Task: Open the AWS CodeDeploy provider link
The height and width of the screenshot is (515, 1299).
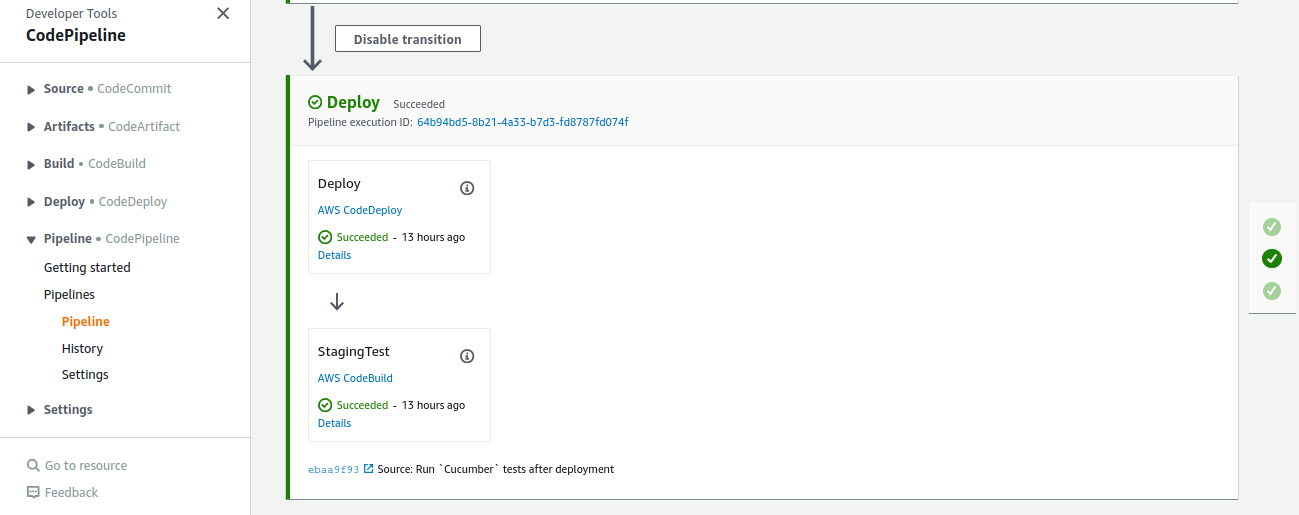Action: point(360,210)
